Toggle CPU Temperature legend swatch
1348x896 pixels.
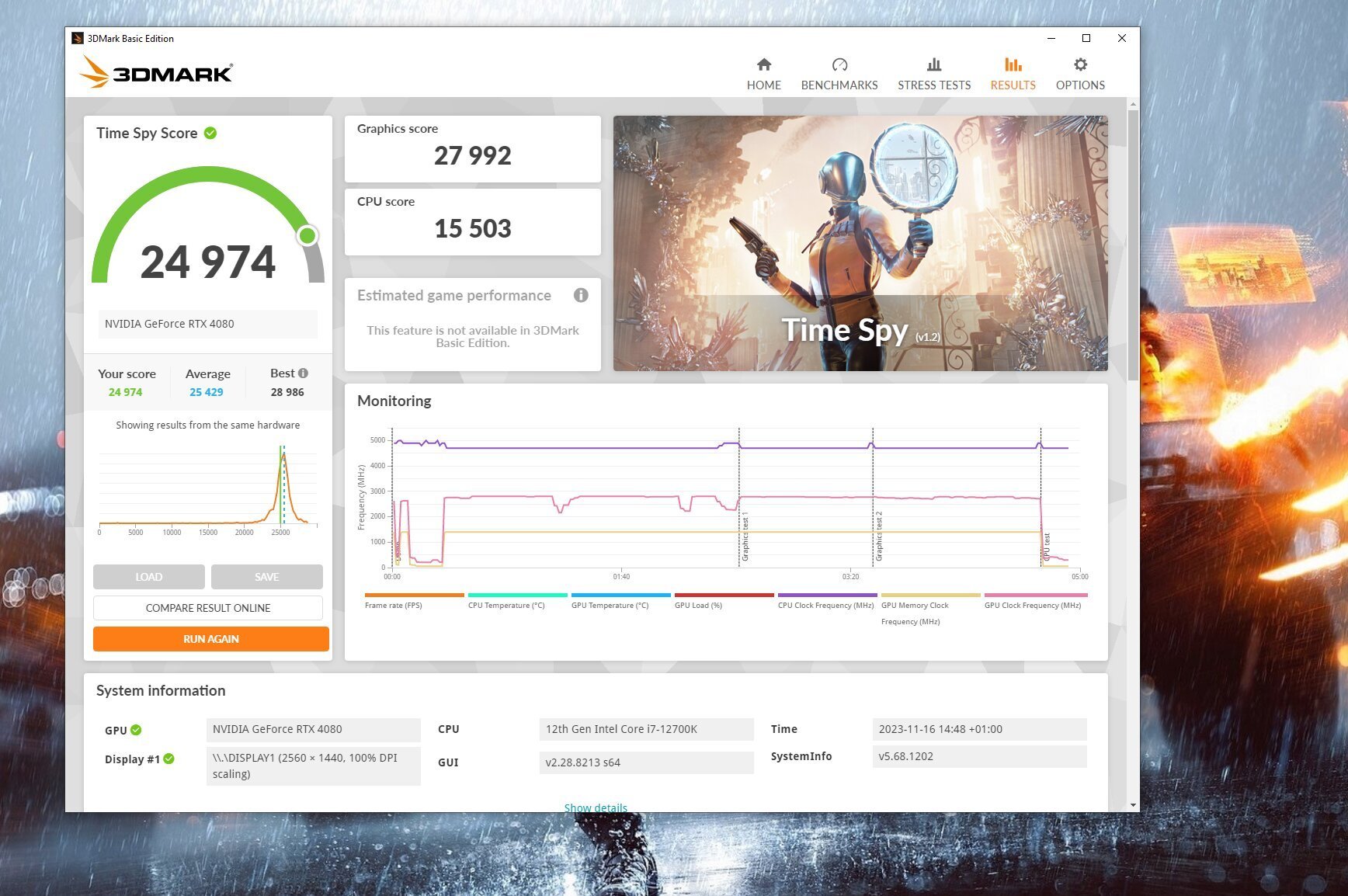[x=517, y=595]
